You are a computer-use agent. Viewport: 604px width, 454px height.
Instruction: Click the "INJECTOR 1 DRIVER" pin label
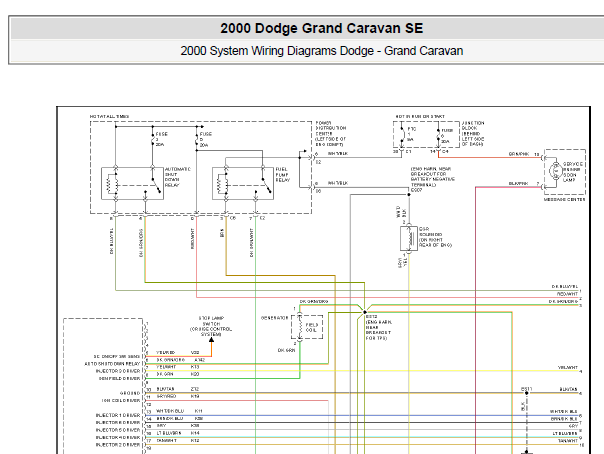pos(118,415)
